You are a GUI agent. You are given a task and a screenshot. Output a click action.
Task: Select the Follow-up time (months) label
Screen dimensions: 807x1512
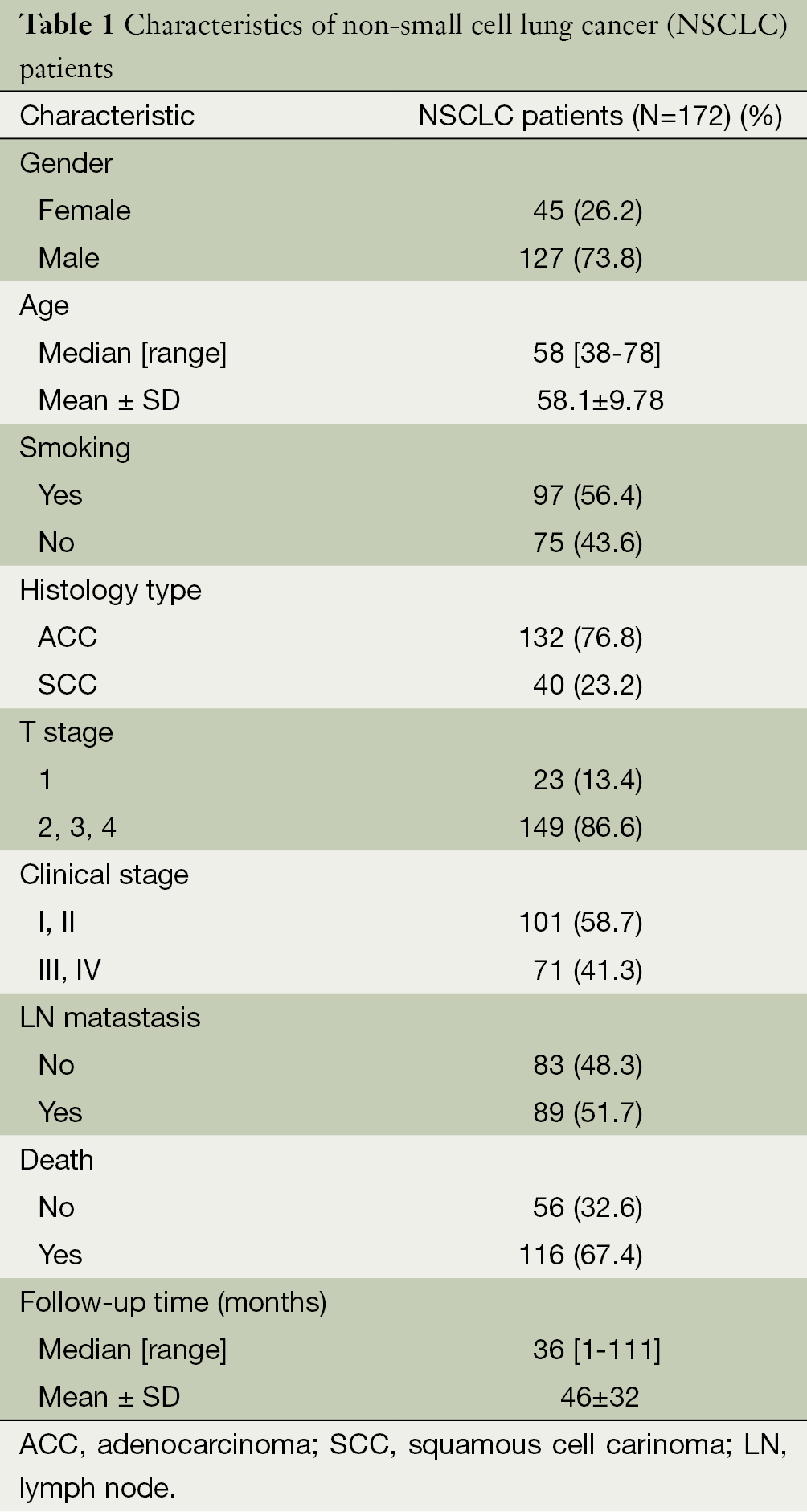173,1302
